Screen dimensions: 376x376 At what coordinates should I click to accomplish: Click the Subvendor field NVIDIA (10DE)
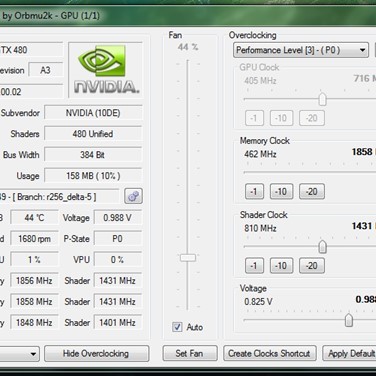click(x=93, y=113)
